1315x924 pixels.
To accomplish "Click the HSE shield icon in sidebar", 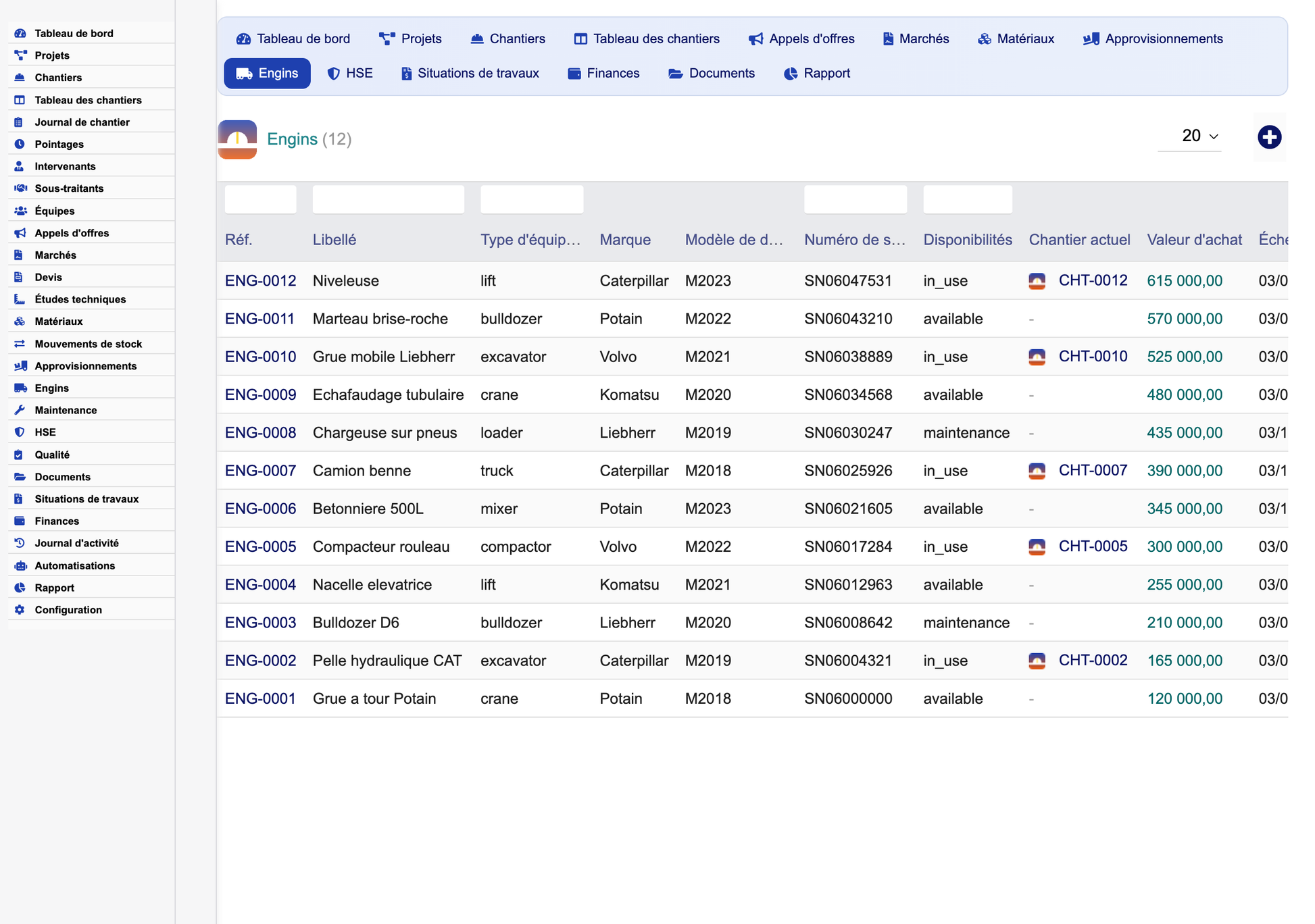I will (x=20, y=432).
